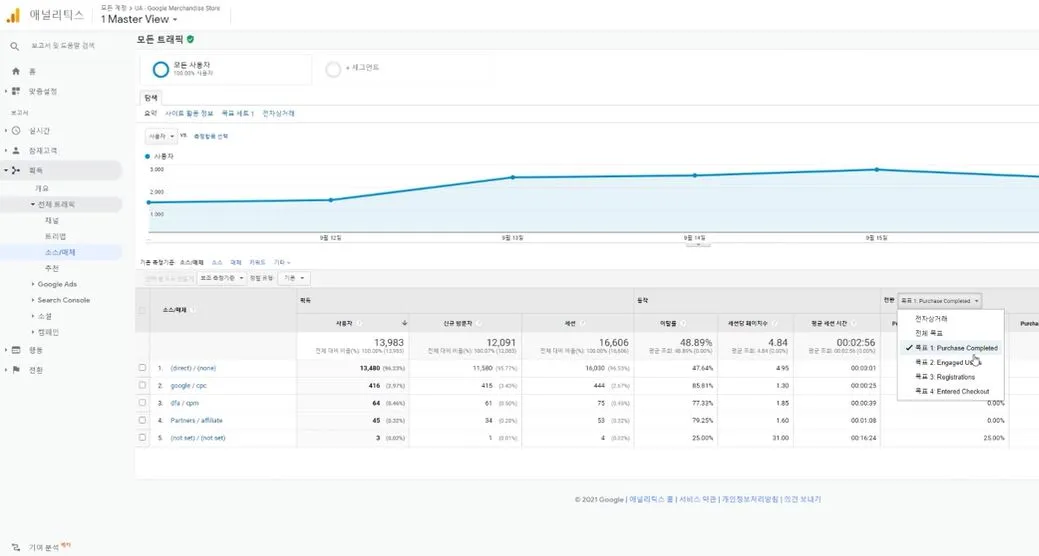Click the search magnifier icon in sidebar
Viewport: 1039px width, 556px height.
[15, 46]
